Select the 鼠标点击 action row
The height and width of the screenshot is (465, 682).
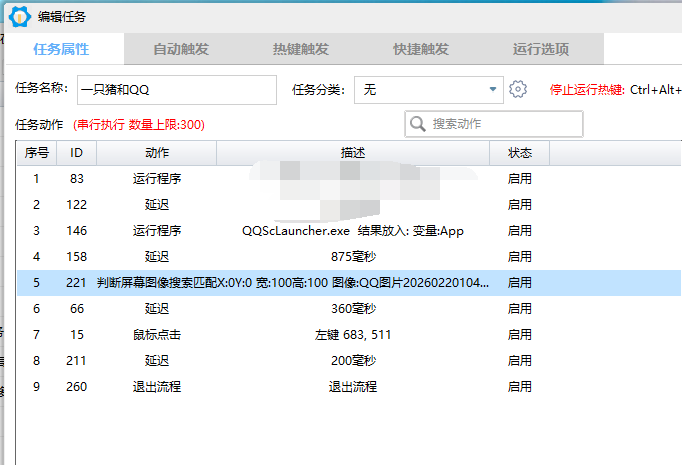coord(157,335)
